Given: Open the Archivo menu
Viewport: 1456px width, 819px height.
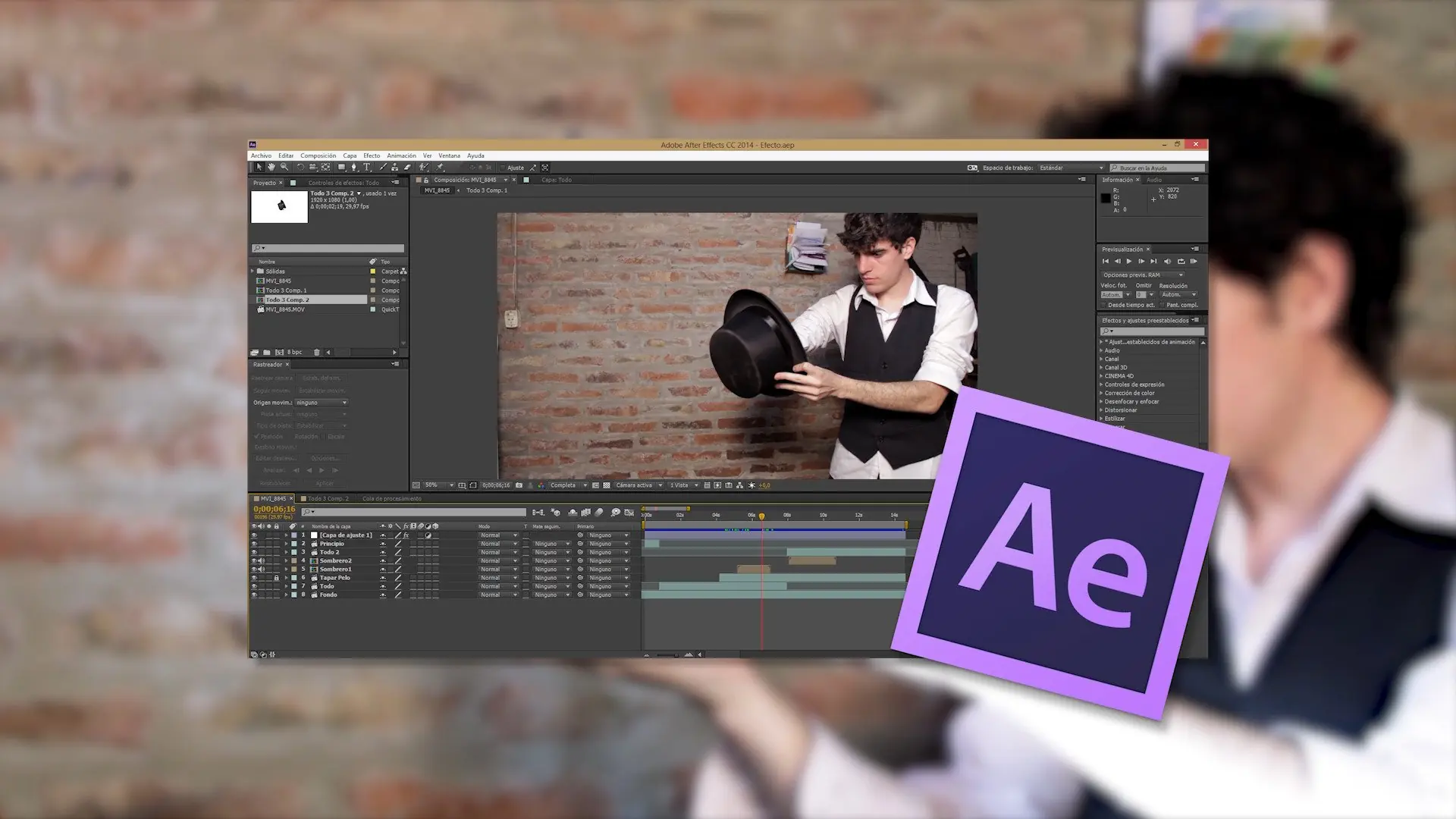Looking at the screenshot, I should click(262, 155).
